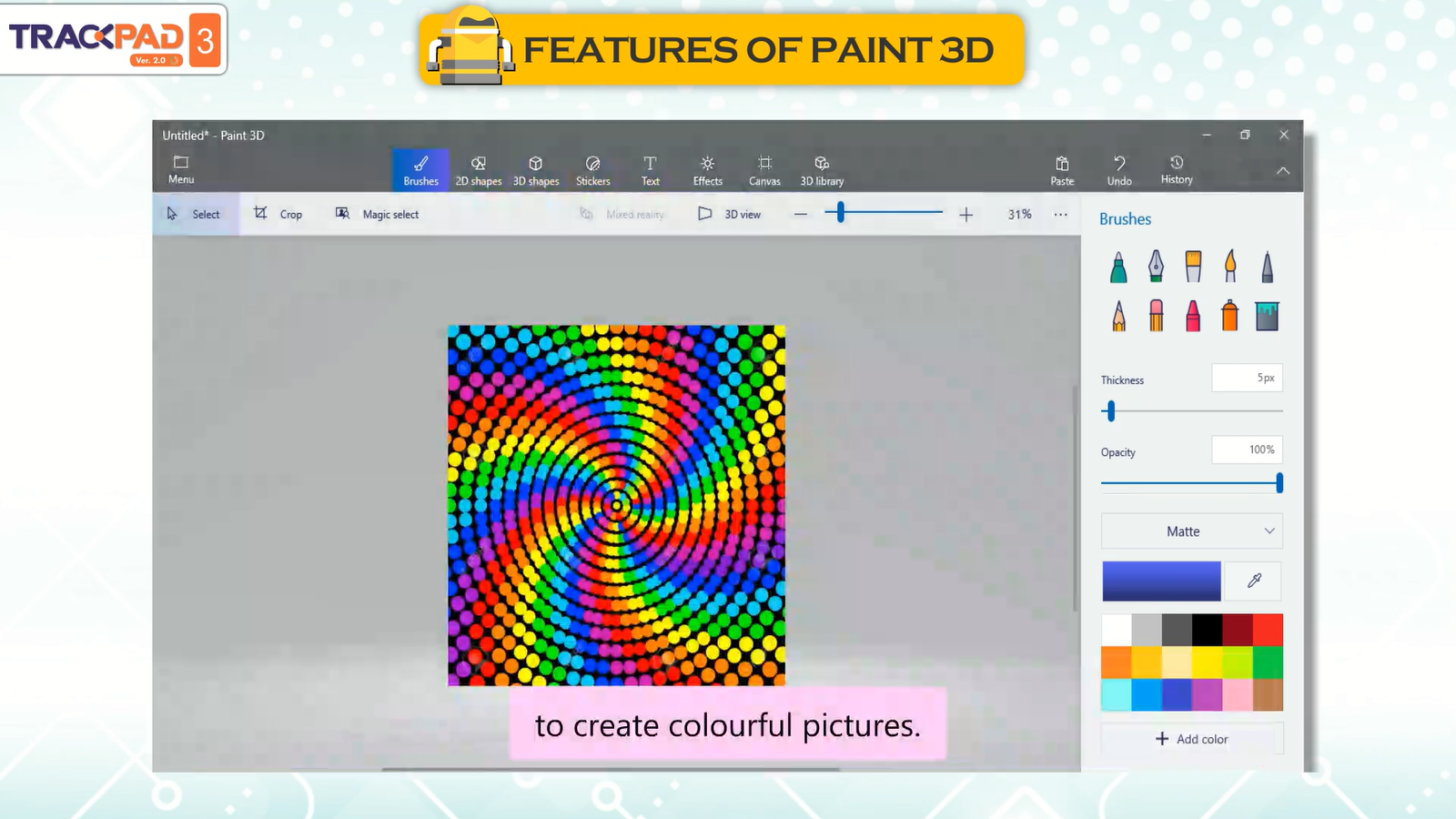The width and height of the screenshot is (1456, 819).
Task: Switch to the Brushes tab
Action: [x=420, y=170]
